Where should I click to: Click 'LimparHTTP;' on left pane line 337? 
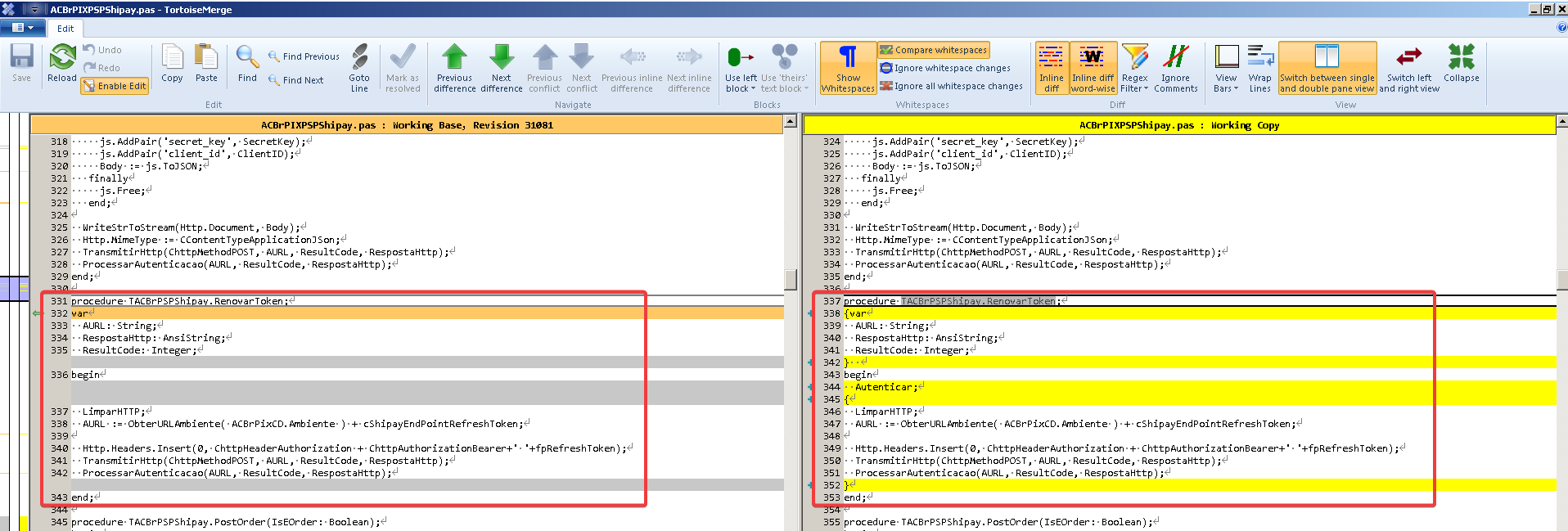pos(114,412)
